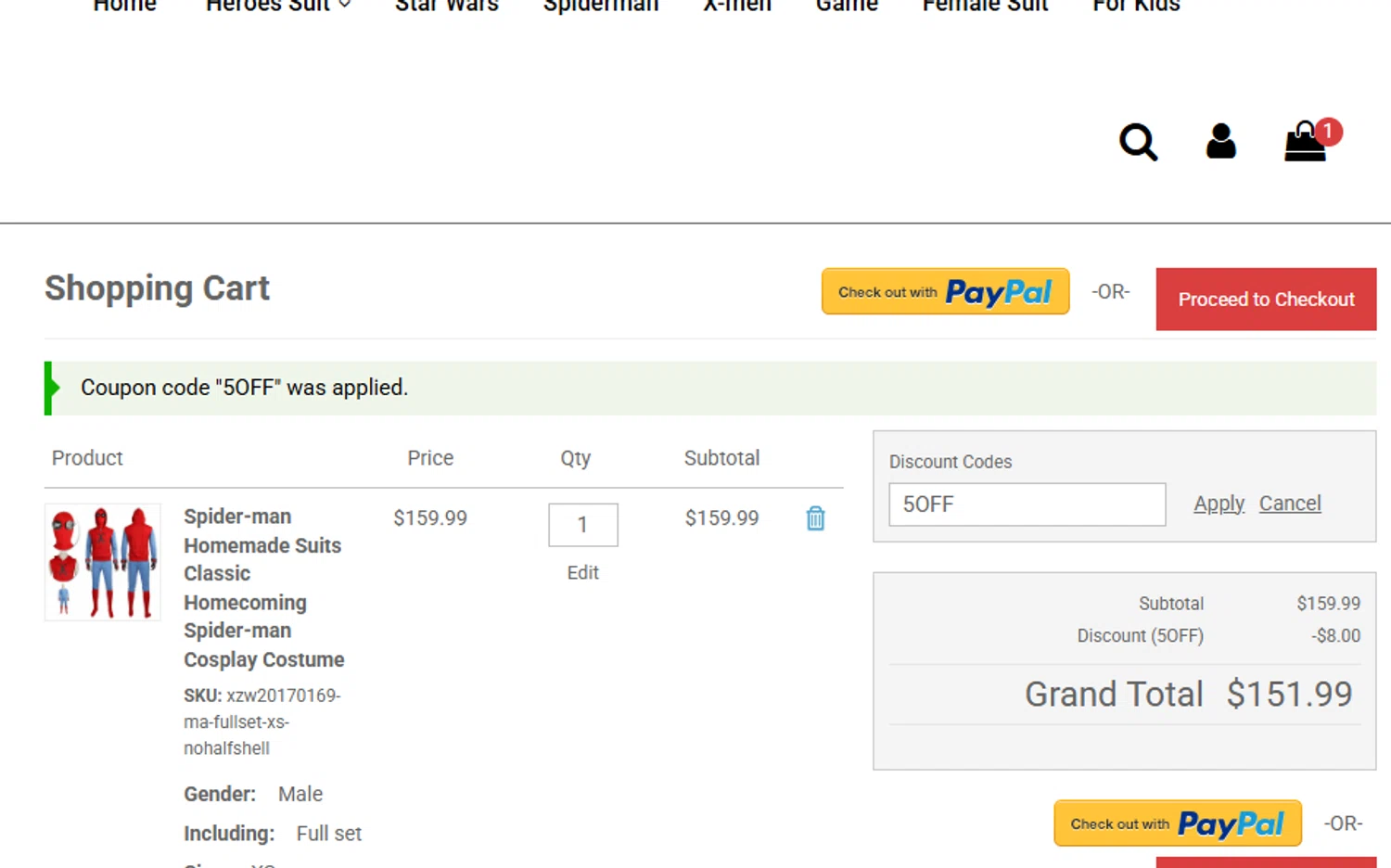Open the Spider-man Homemade Suits product link
Screen dimensions: 1391x868
(x=263, y=588)
